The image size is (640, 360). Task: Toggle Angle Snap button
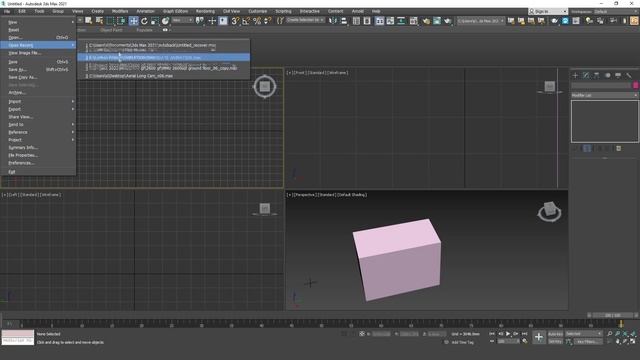coord(246,21)
